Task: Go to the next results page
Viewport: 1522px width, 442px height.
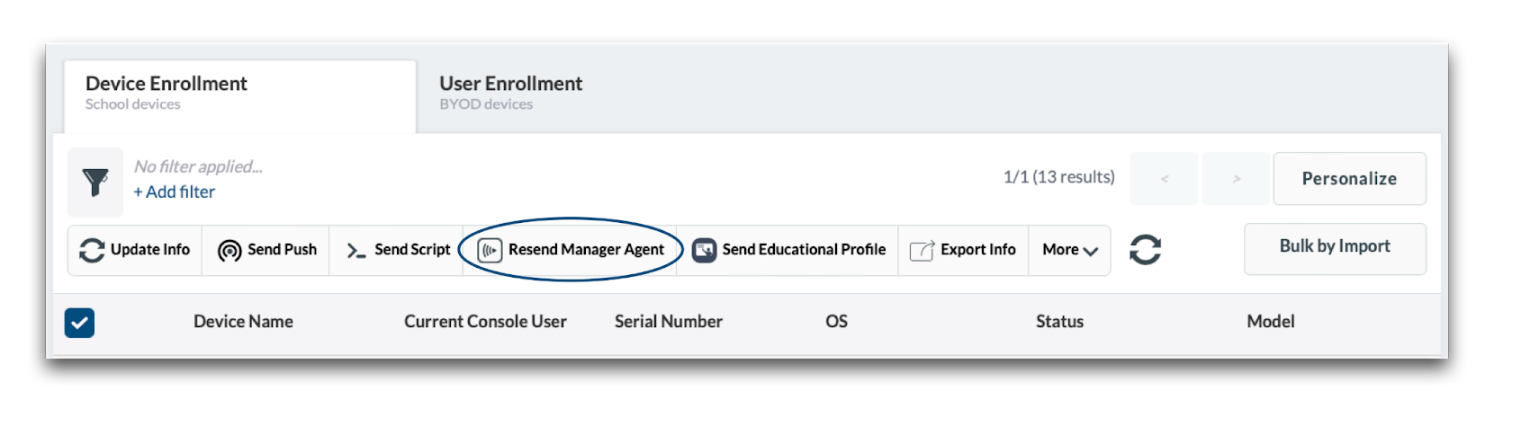Action: point(1236,179)
